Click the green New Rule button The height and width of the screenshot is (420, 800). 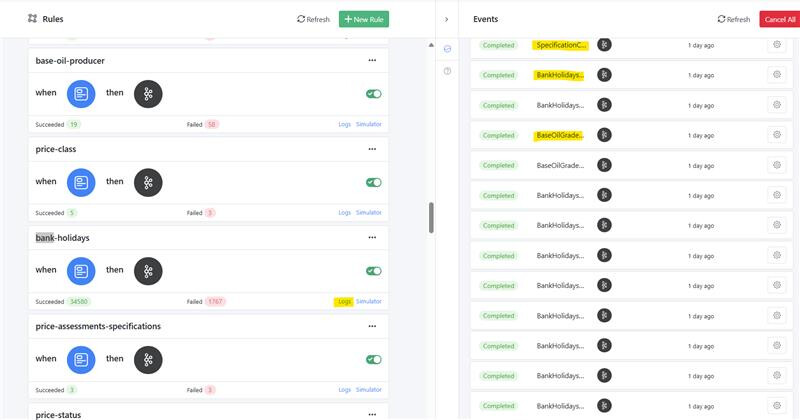pos(364,19)
